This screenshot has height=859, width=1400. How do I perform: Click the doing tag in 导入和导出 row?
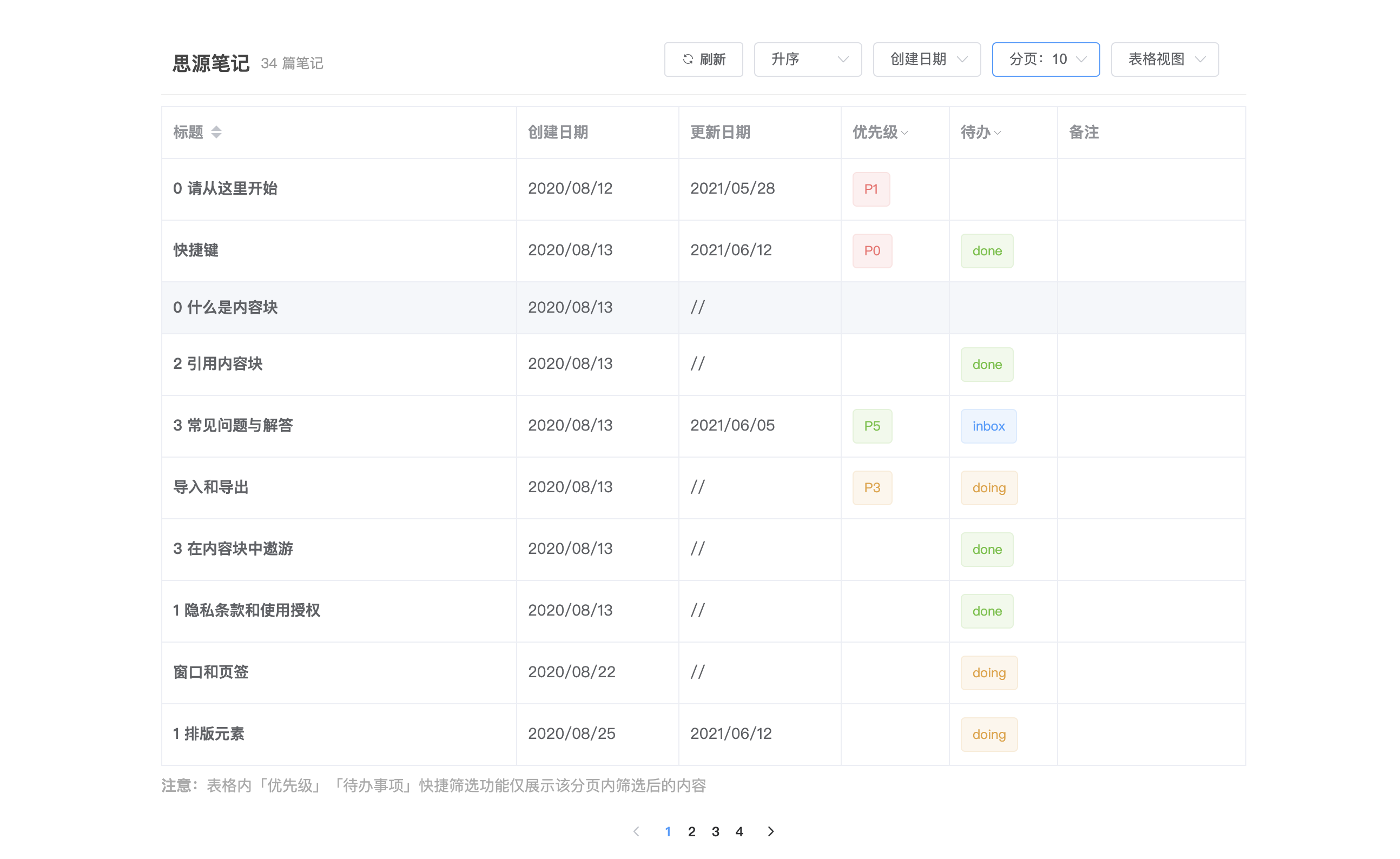pos(989,487)
